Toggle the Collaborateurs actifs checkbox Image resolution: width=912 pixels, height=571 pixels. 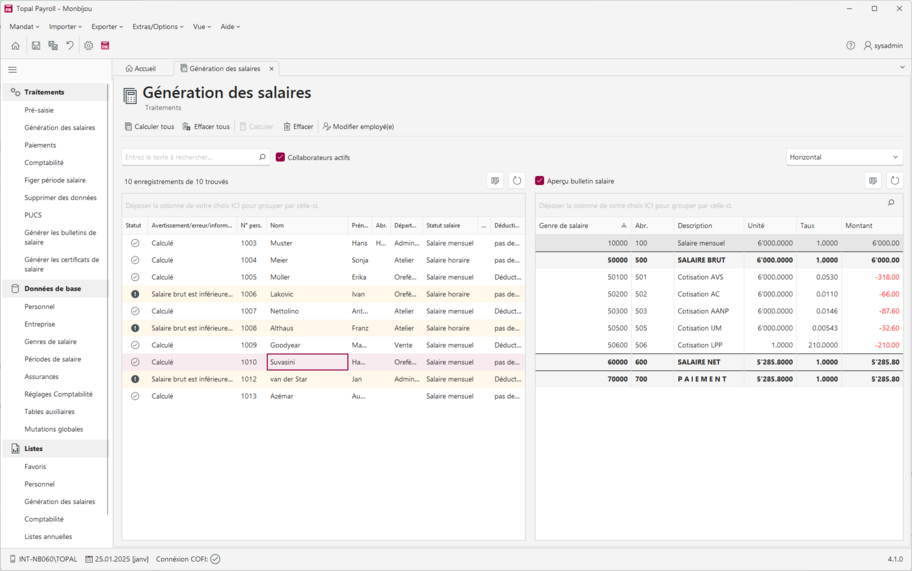click(x=281, y=157)
